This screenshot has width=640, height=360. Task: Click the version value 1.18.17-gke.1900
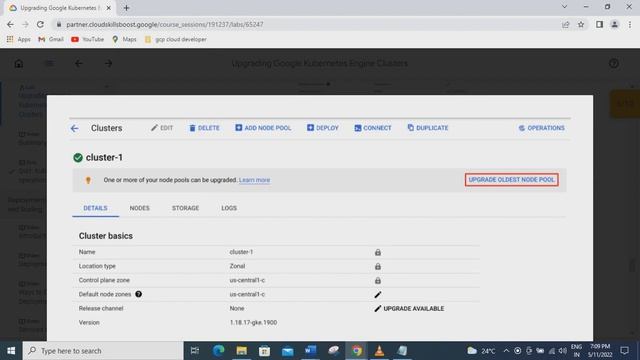pos(253,322)
